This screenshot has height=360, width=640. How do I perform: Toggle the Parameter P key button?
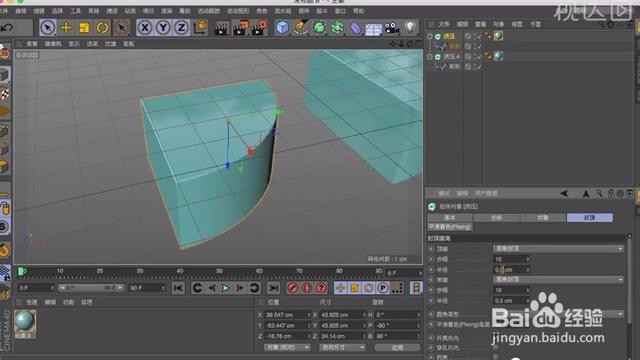383,288
